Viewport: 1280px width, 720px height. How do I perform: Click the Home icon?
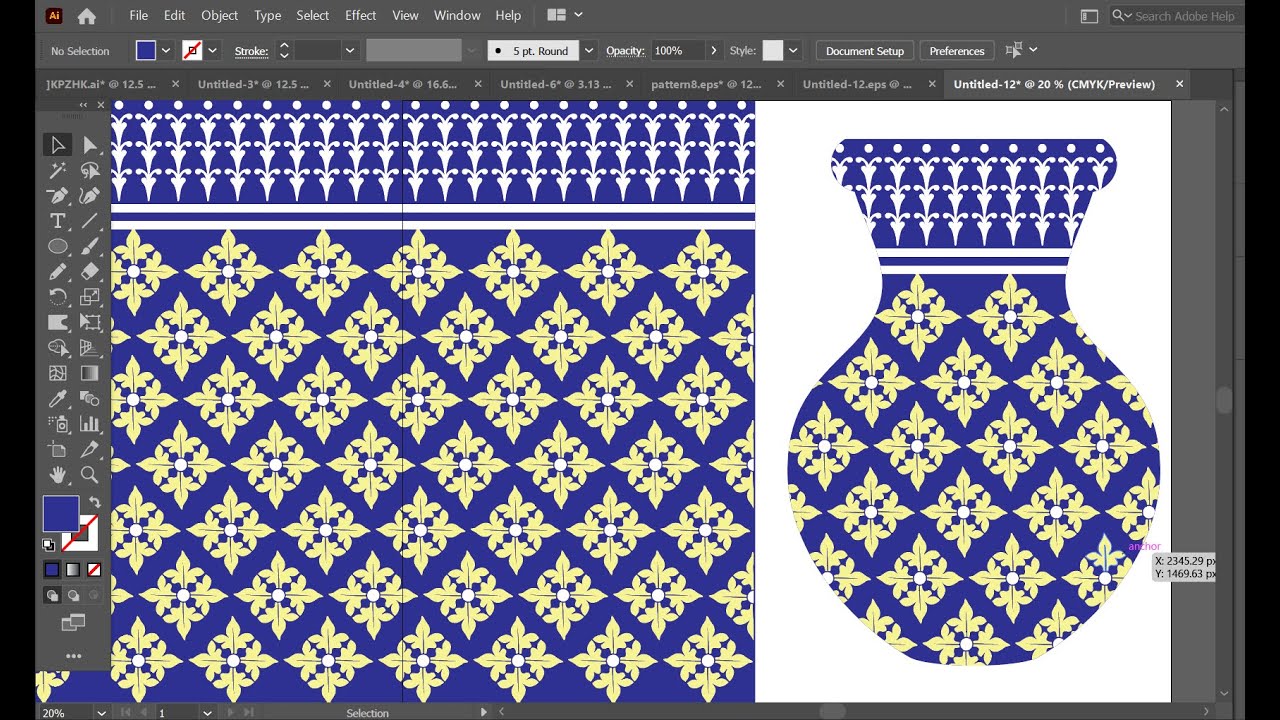click(x=87, y=16)
